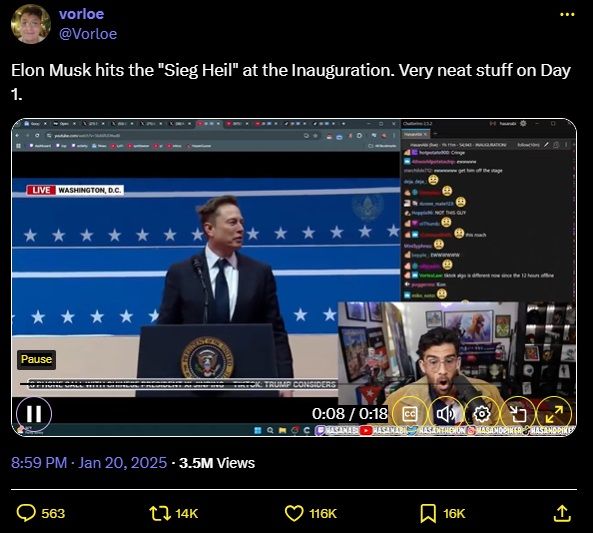Switch video to picture-in-picture mode

click(x=518, y=414)
